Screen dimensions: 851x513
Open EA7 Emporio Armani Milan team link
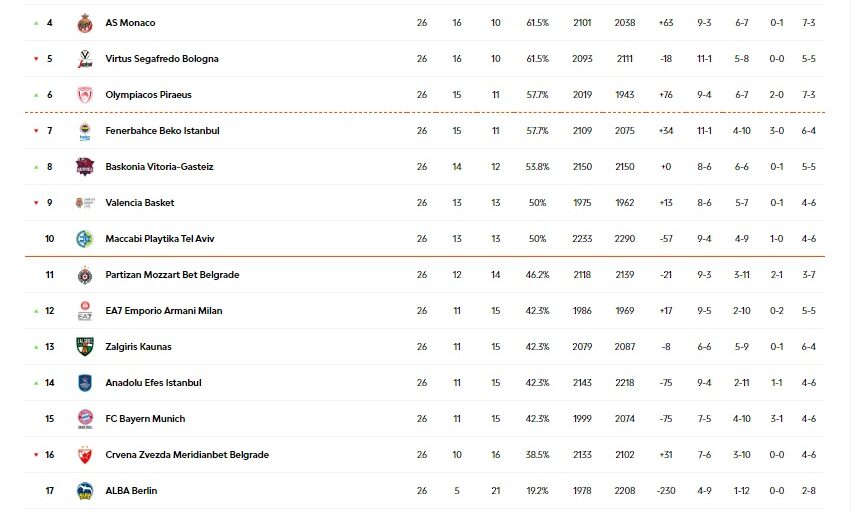163,311
